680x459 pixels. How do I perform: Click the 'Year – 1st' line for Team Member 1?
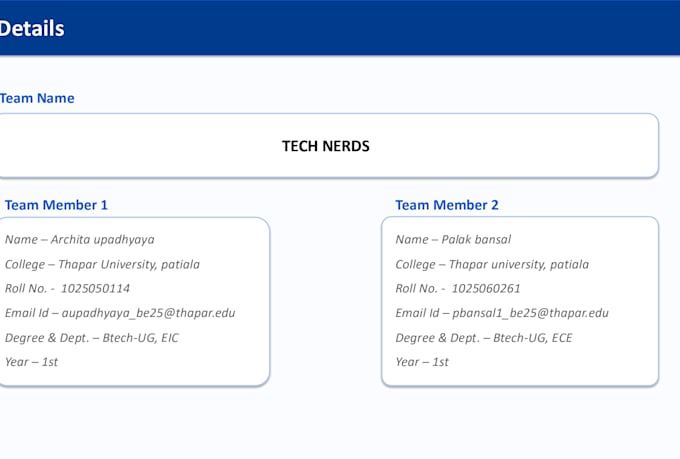click(31, 362)
